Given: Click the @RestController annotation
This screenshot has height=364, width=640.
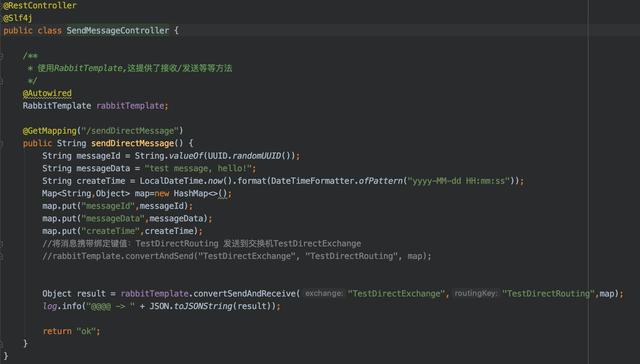Looking at the screenshot, I should point(40,6).
